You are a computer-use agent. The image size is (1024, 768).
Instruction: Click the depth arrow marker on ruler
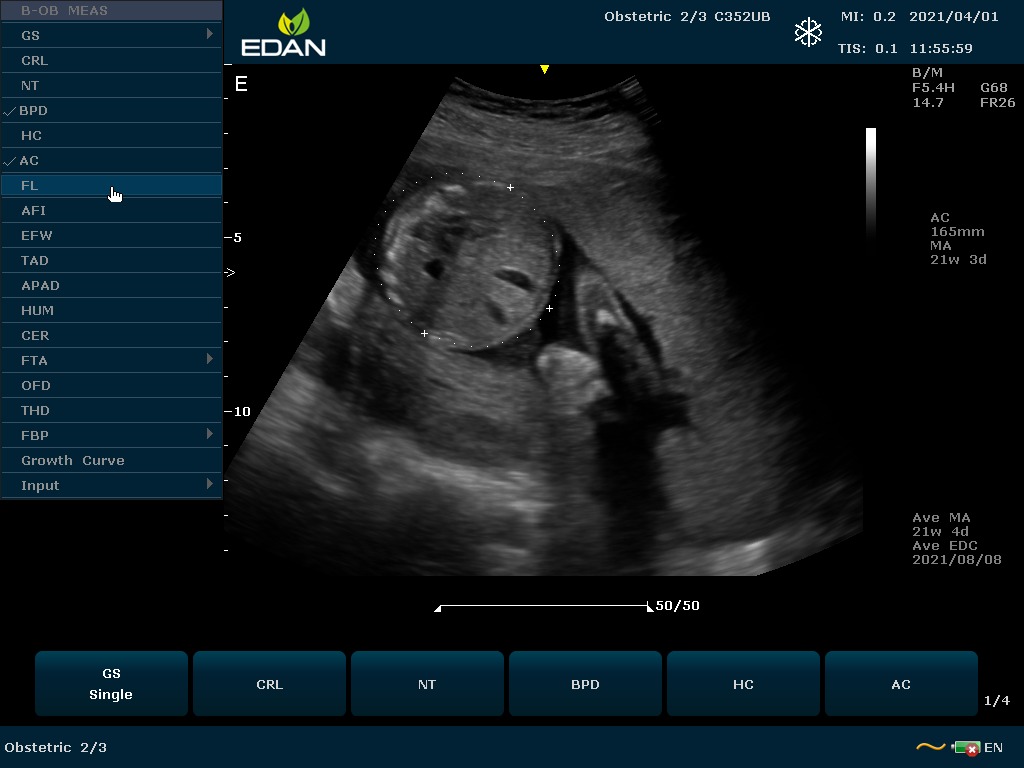pos(230,272)
